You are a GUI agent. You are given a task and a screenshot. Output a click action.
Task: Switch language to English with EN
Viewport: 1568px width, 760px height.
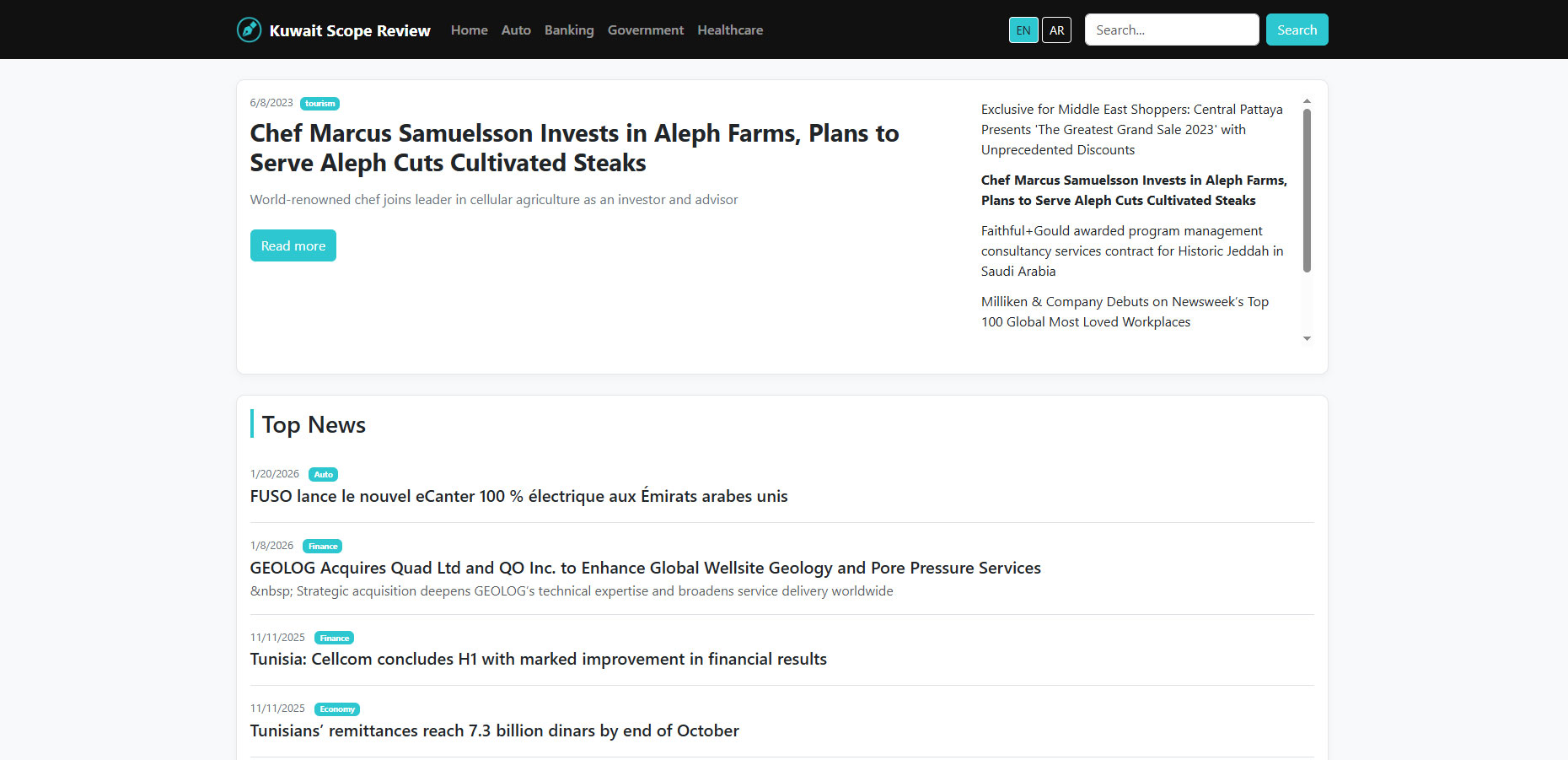click(1023, 30)
